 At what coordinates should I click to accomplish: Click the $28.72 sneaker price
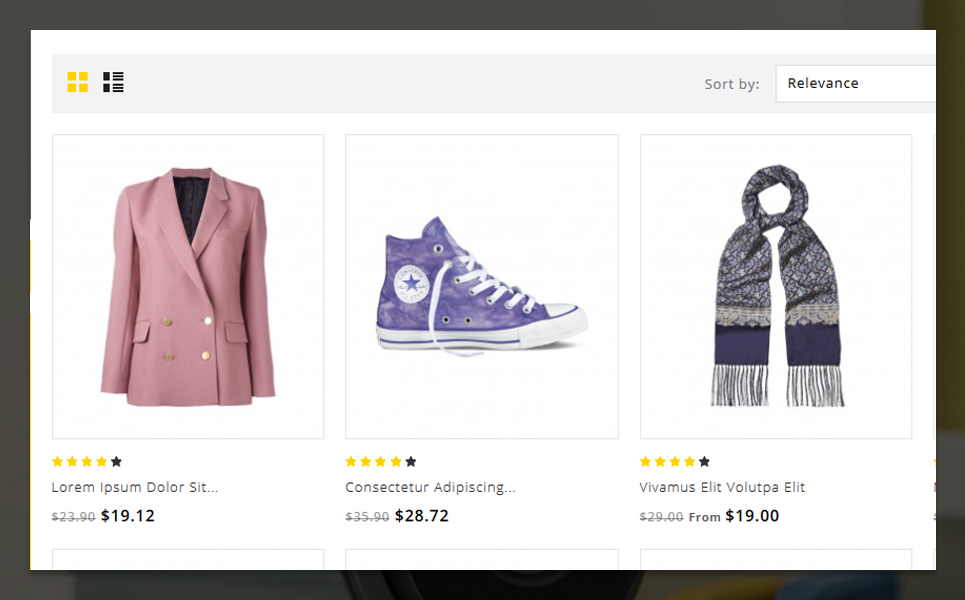pyautogui.click(x=422, y=516)
